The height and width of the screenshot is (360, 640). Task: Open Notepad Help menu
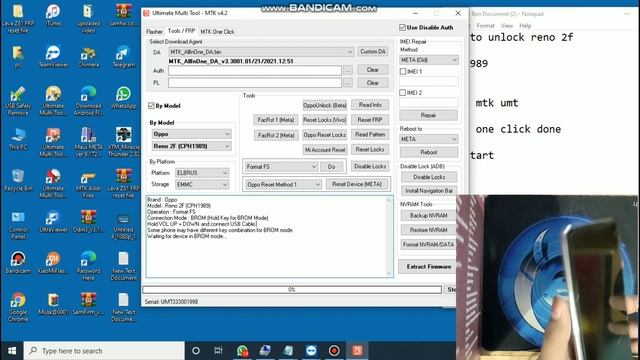pos(525,25)
